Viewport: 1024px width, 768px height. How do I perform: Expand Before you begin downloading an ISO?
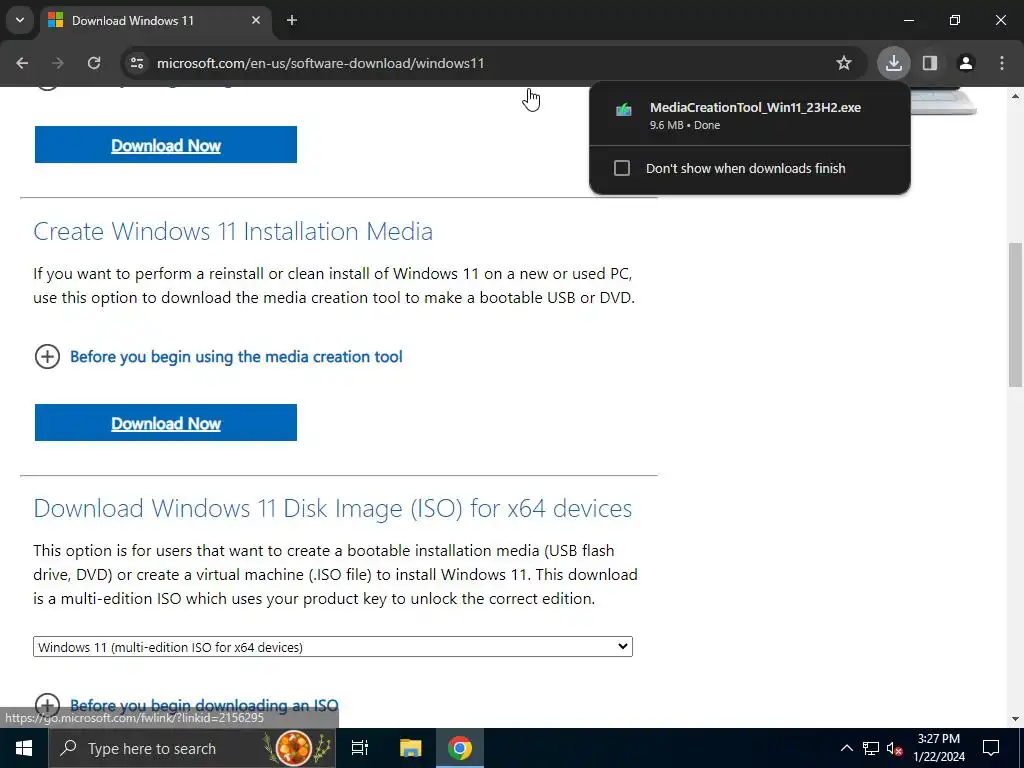(x=204, y=705)
